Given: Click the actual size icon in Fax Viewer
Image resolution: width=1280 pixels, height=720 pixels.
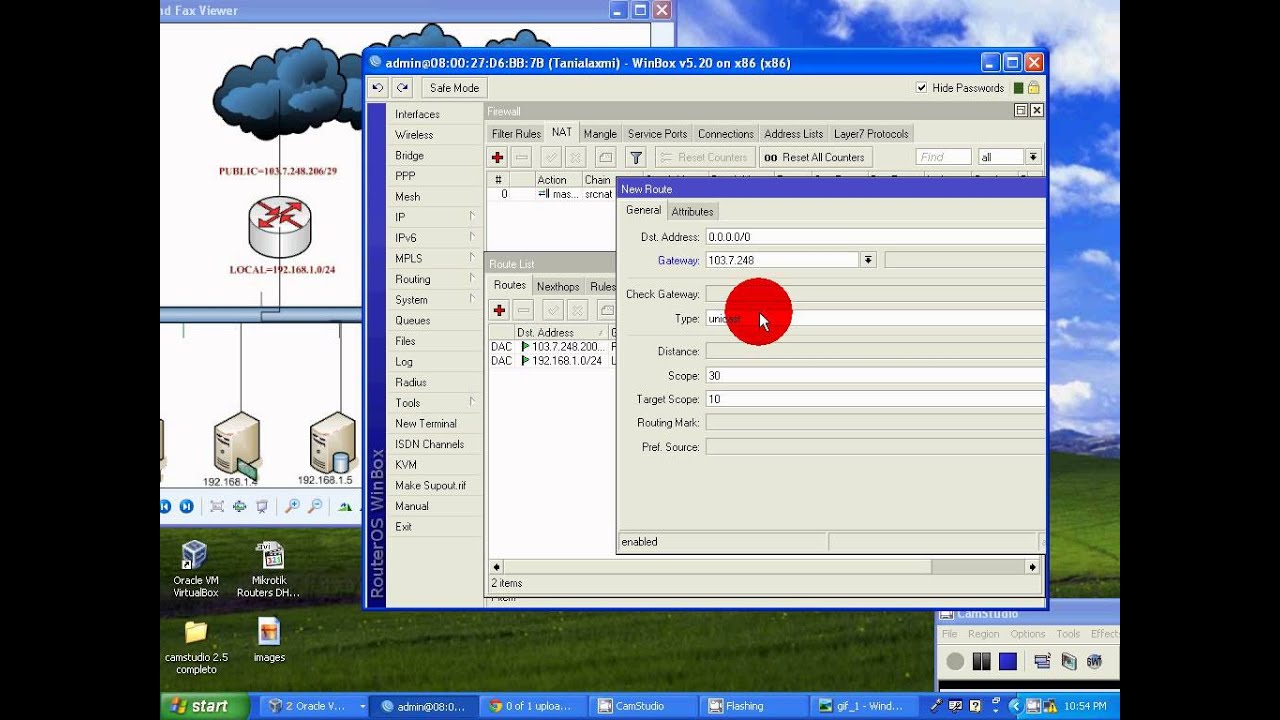Looking at the screenshot, I should (240, 507).
